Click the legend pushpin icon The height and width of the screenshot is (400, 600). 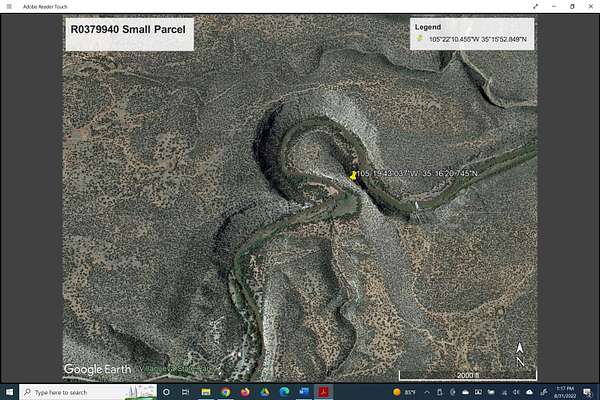tap(421, 39)
